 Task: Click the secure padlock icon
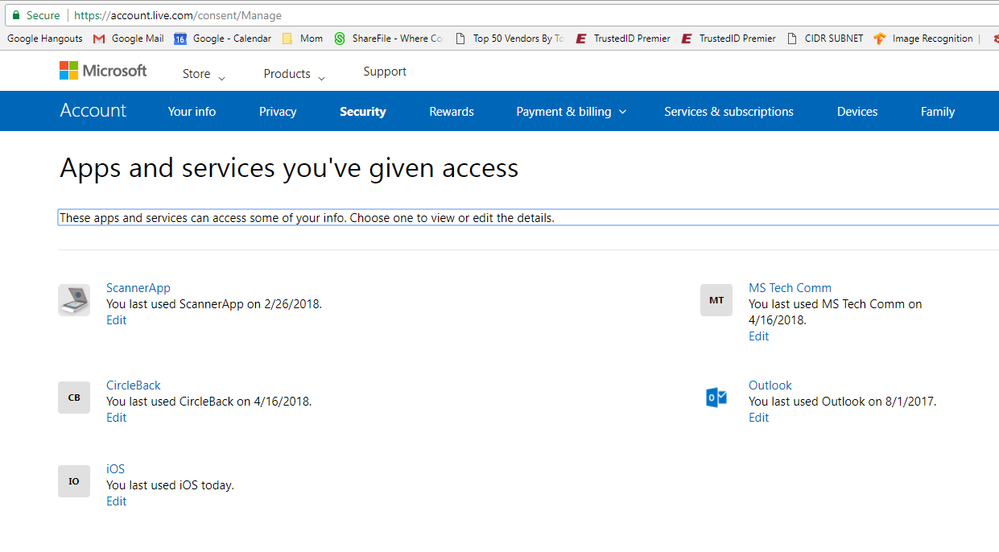16,15
